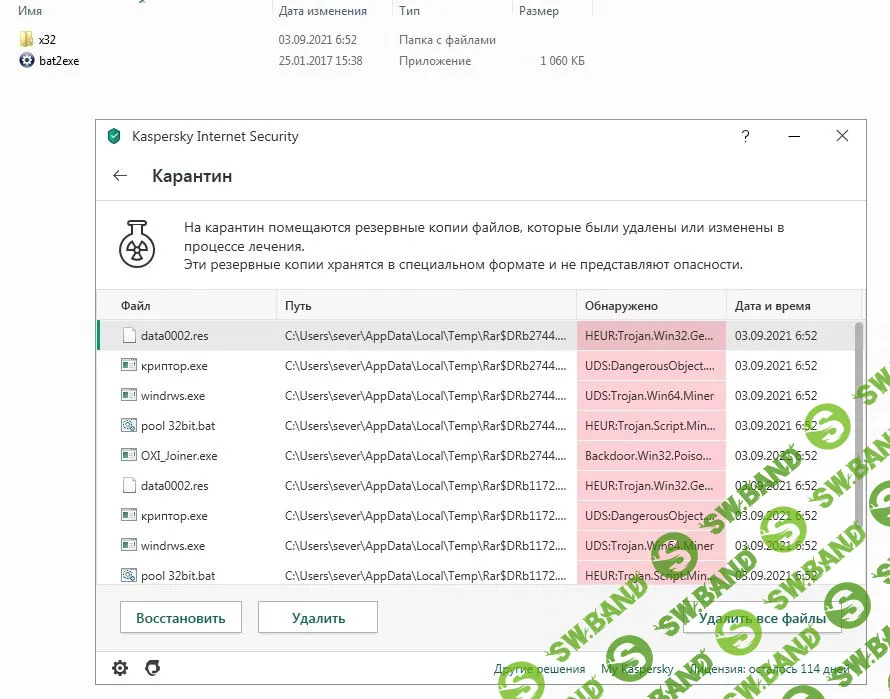
Task: Open the My Kaspersky link
Action: [x=637, y=669]
